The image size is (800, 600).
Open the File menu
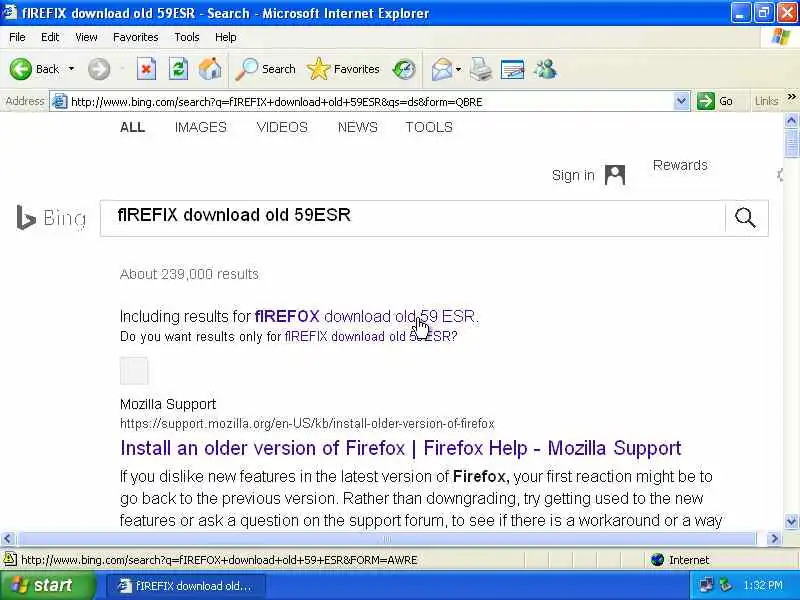coord(17,37)
